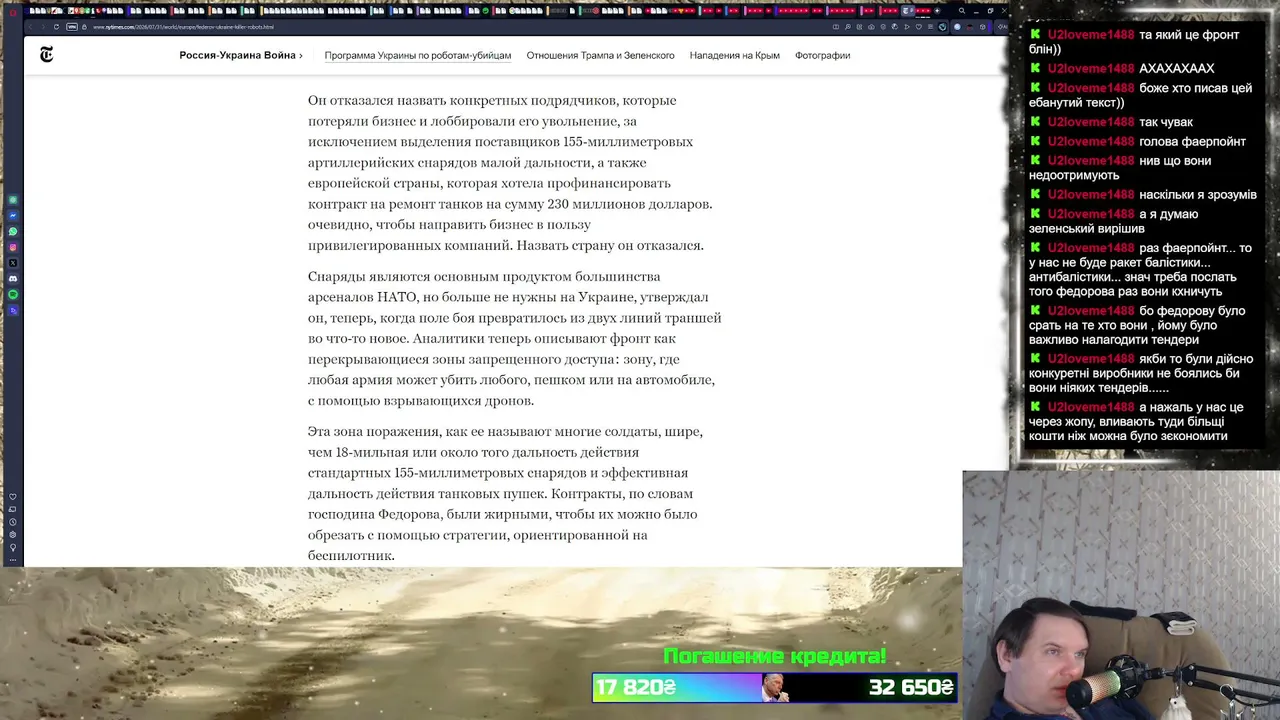The width and height of the screenshot is (1280, 720).
Task: Click the lightbulb icon in lower sidebar
Action: click(x=13, y=548)
